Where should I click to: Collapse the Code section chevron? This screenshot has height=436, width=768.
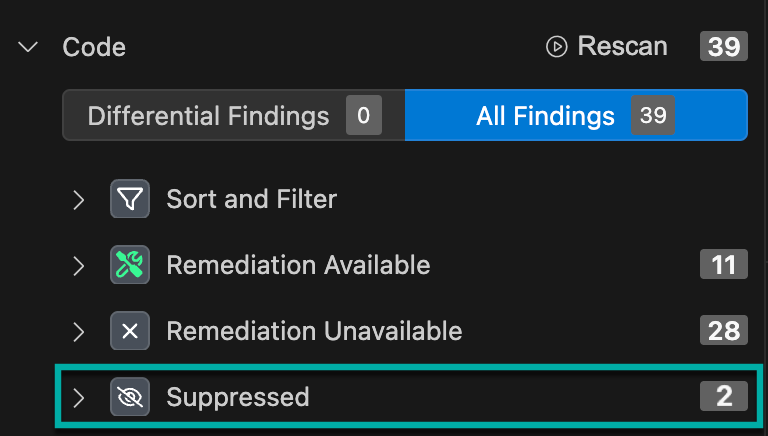click(x=29, y=46)
